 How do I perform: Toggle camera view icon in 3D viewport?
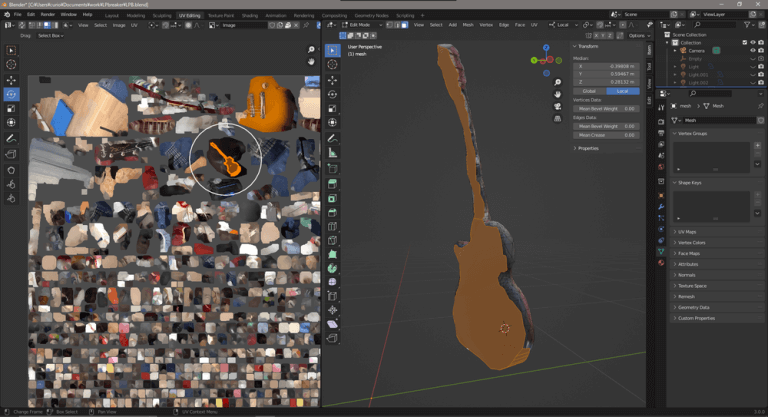[x=557, y=106]
